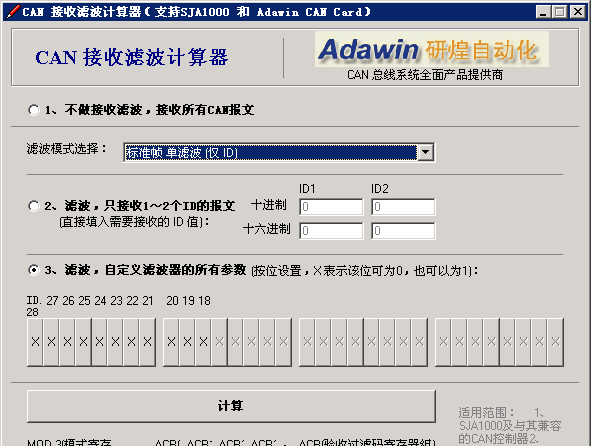
Task: Click the 十进制 row label
Action: [x=269, y=205]
